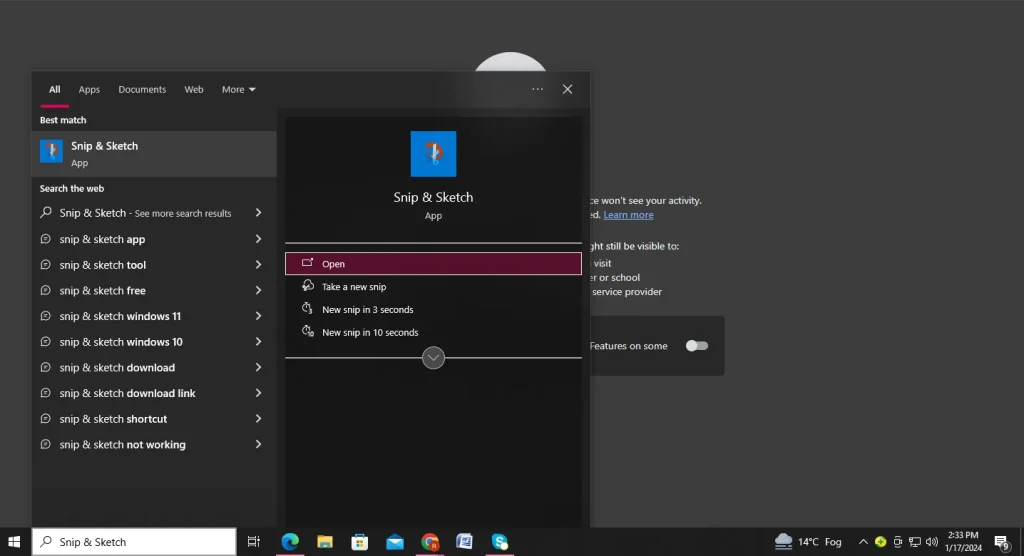This screenshot has width=1024, height=556.
Task: Click the weather widget showing 14°C Fog
Action: click(807, 542)
